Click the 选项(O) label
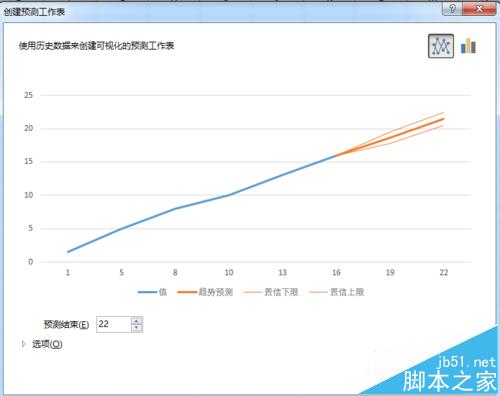 pos(47,344)
